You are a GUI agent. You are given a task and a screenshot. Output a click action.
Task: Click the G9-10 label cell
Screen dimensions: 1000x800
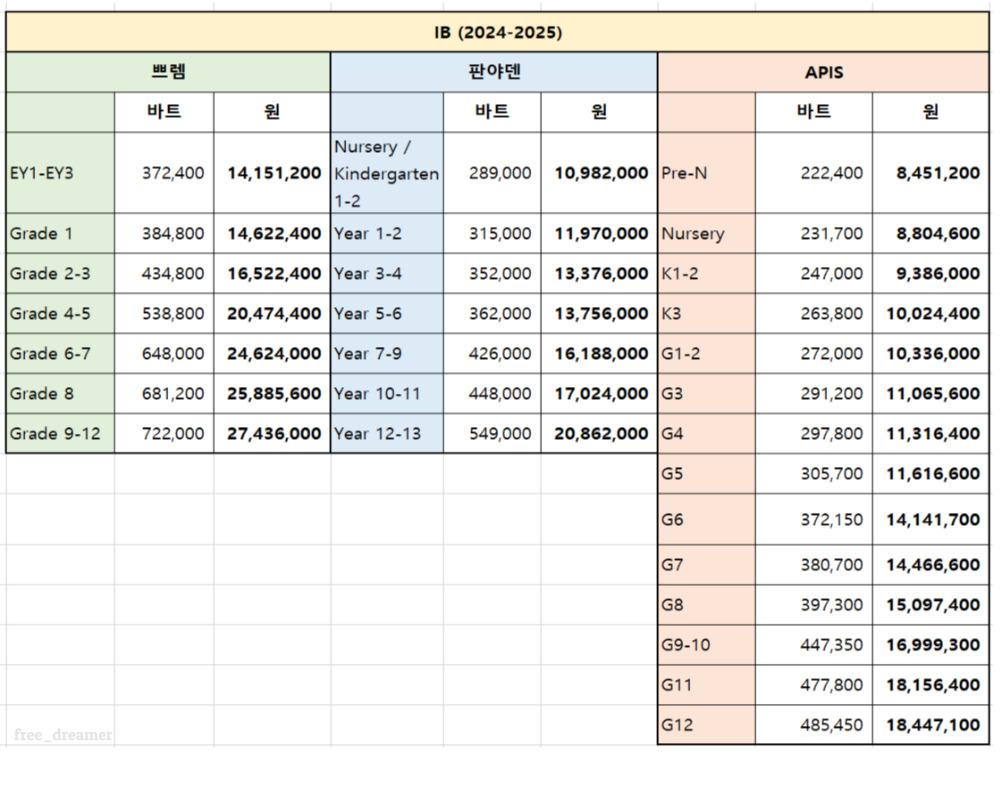point(707,645)
